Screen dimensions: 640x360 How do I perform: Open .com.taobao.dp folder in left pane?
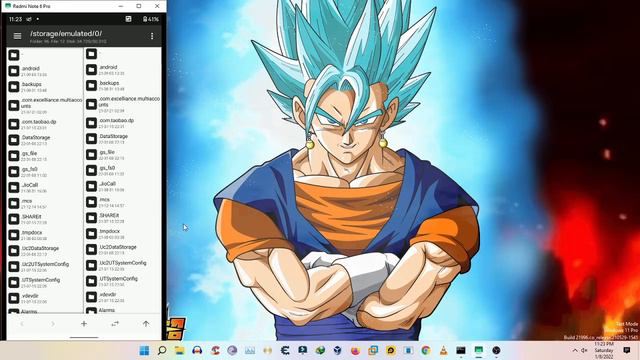pos(45,124)
